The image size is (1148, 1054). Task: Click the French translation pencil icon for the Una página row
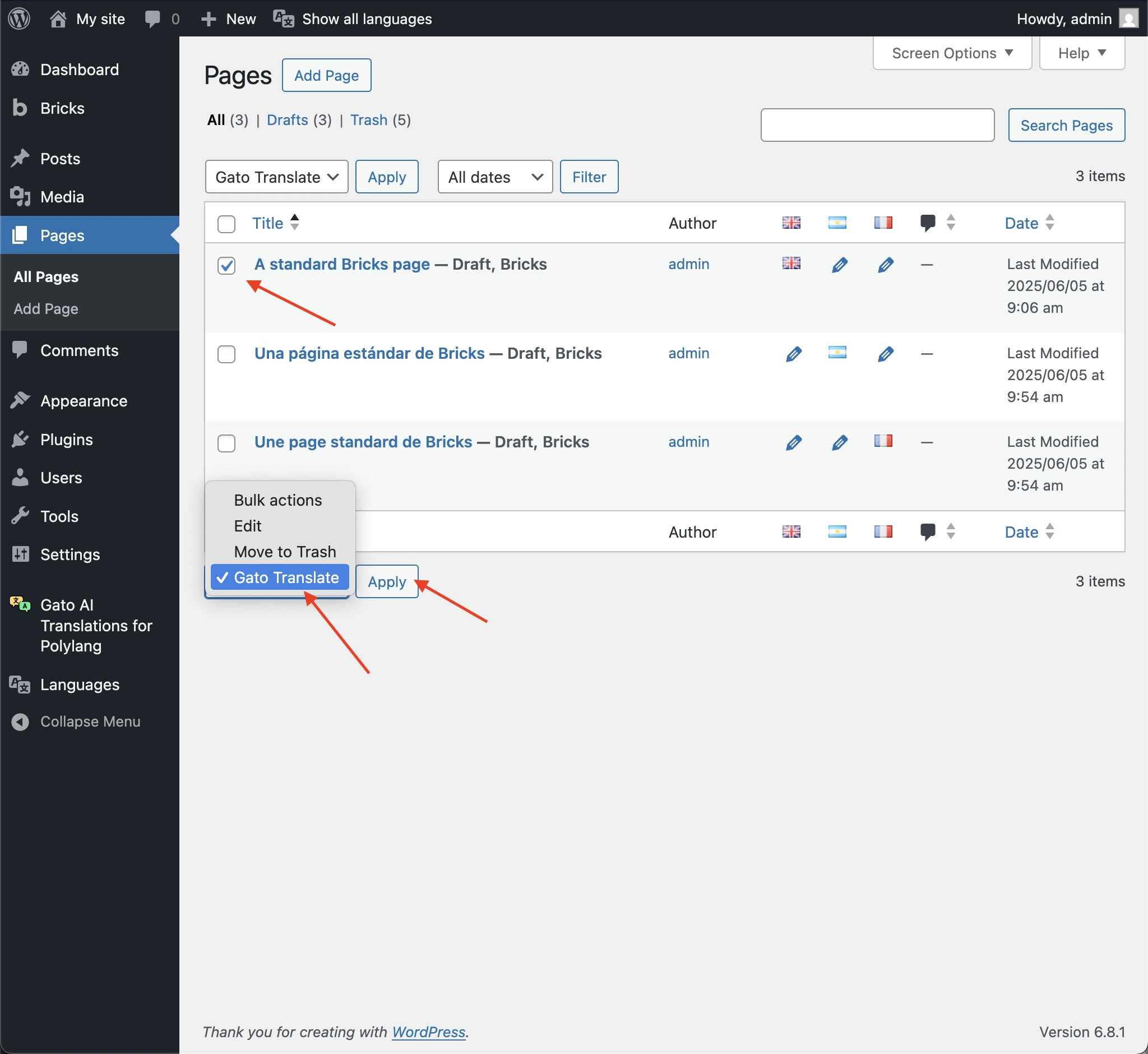point(885,354)
